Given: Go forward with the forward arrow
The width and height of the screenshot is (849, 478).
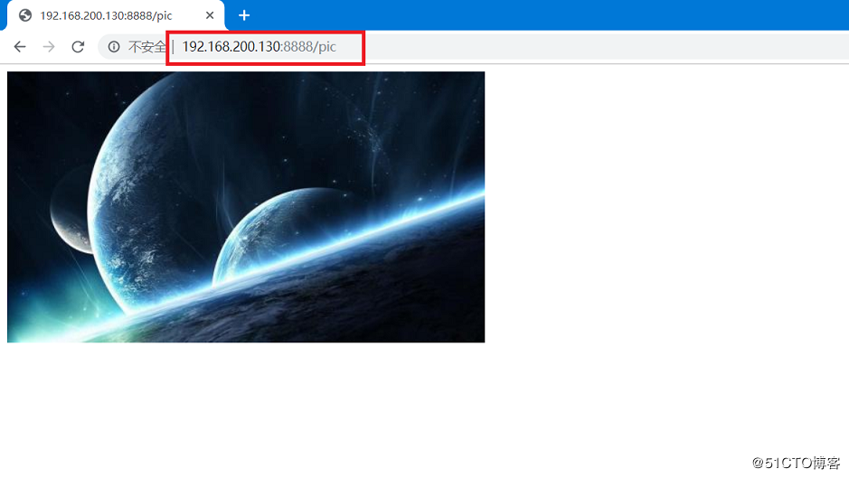Looking at the screenshot, I should point(49,47).
